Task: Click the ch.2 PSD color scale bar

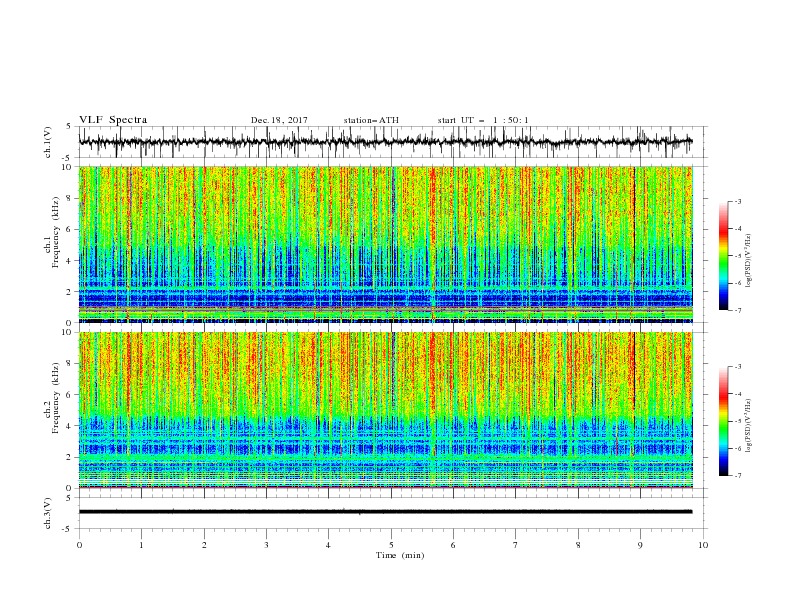Action: point(723,421)
